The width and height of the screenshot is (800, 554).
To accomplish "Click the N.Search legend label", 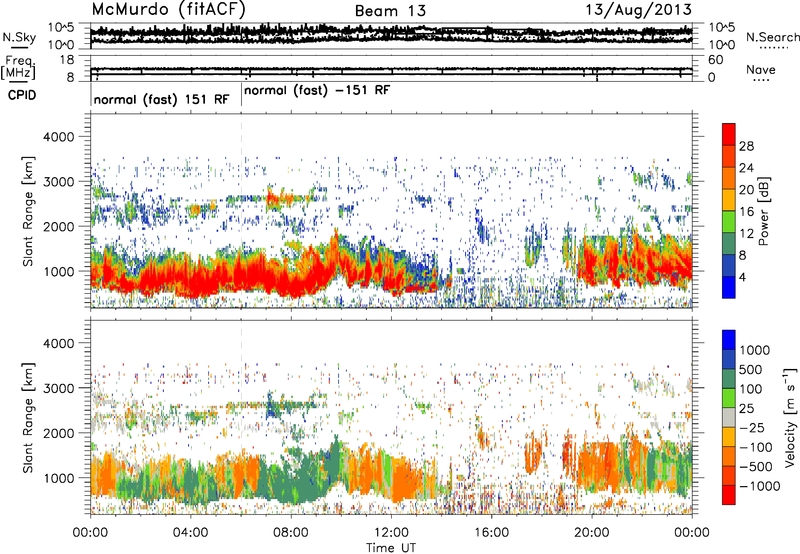I will point(772,37).
